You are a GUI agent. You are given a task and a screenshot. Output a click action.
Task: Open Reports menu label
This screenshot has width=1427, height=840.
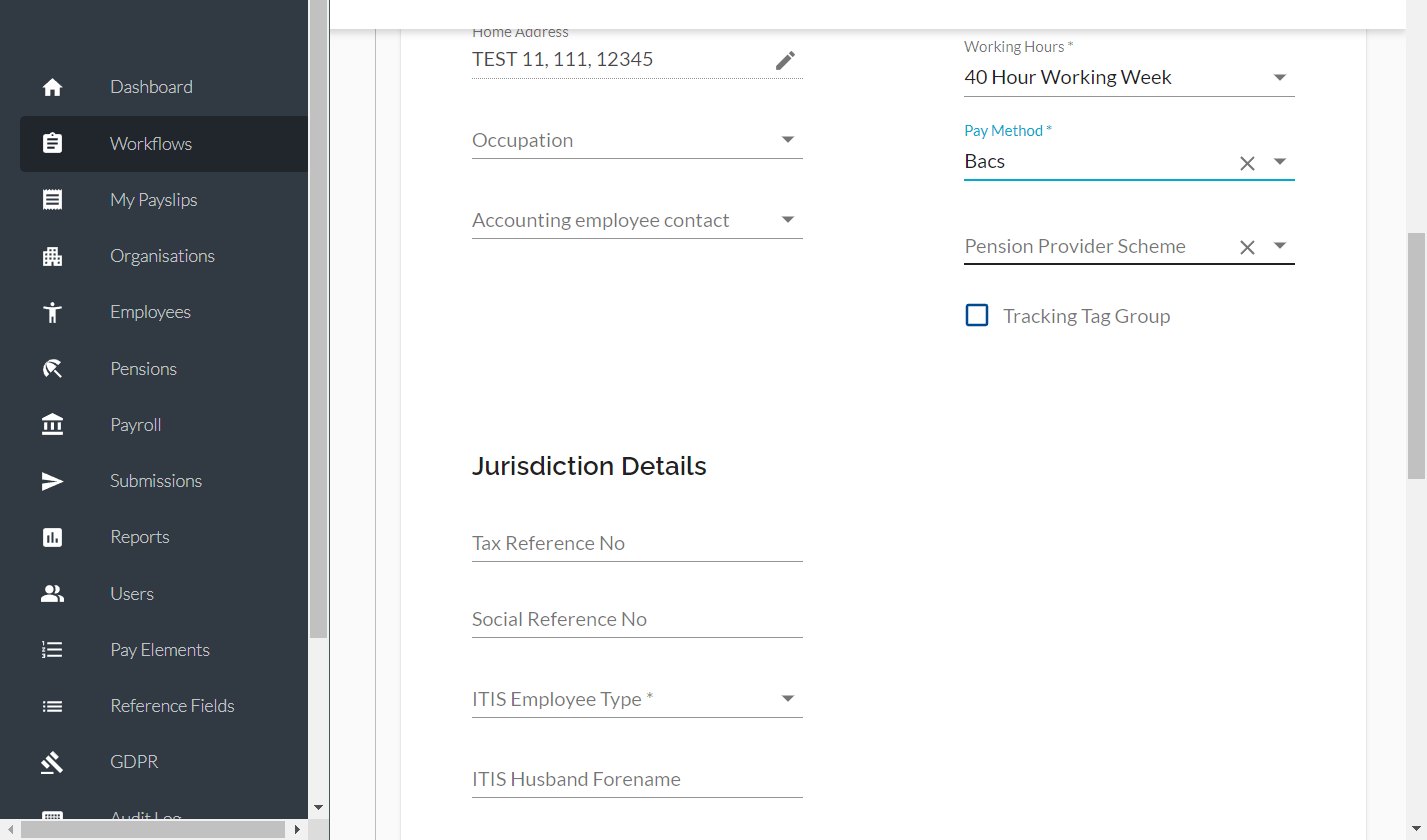(x=140, y=537)
